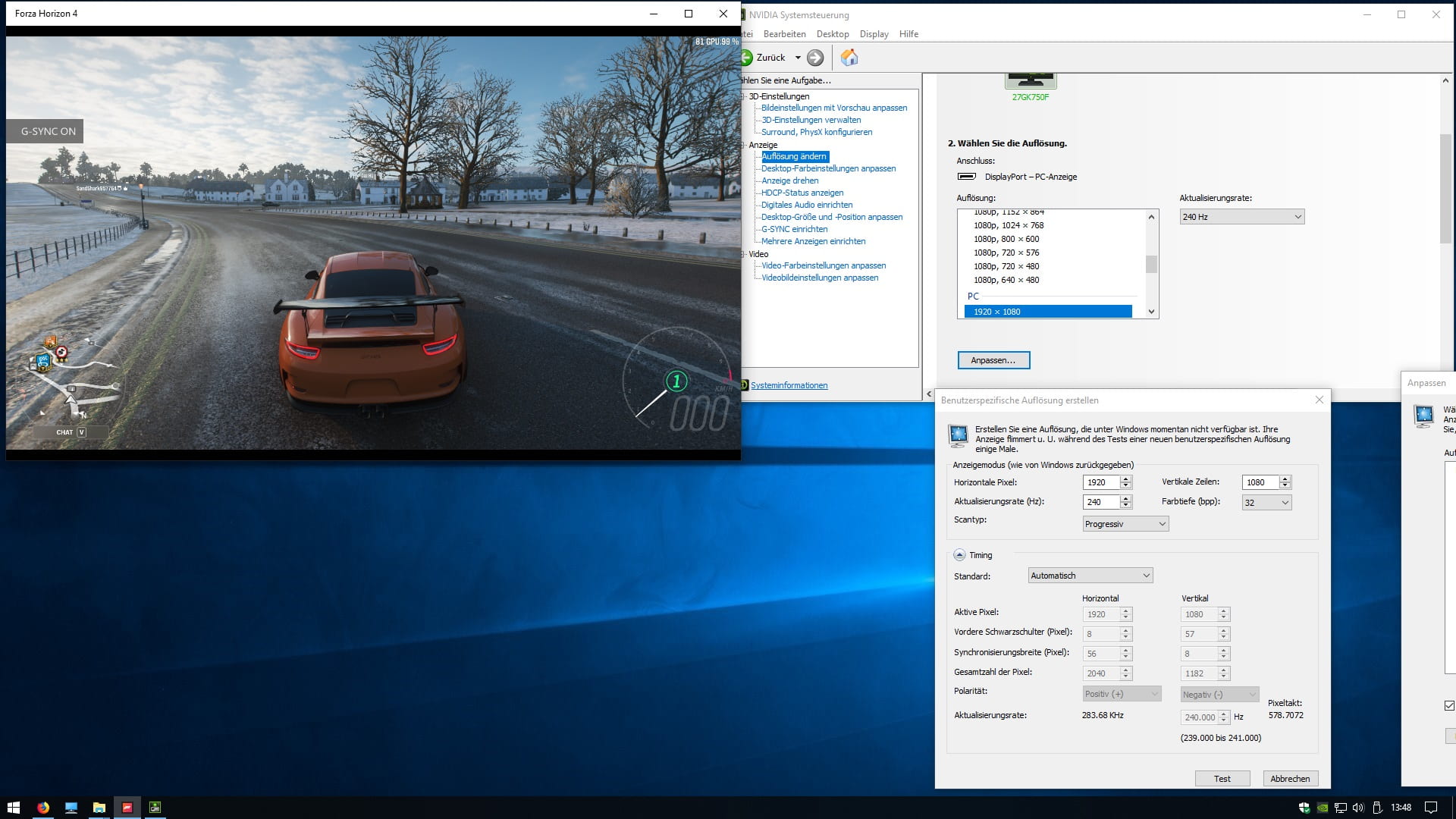Image resolution: width=1456 pixels, height=819 pixels.
Task: Select the PC 1920 × 1080 resolution
Action: point(1048,312)
